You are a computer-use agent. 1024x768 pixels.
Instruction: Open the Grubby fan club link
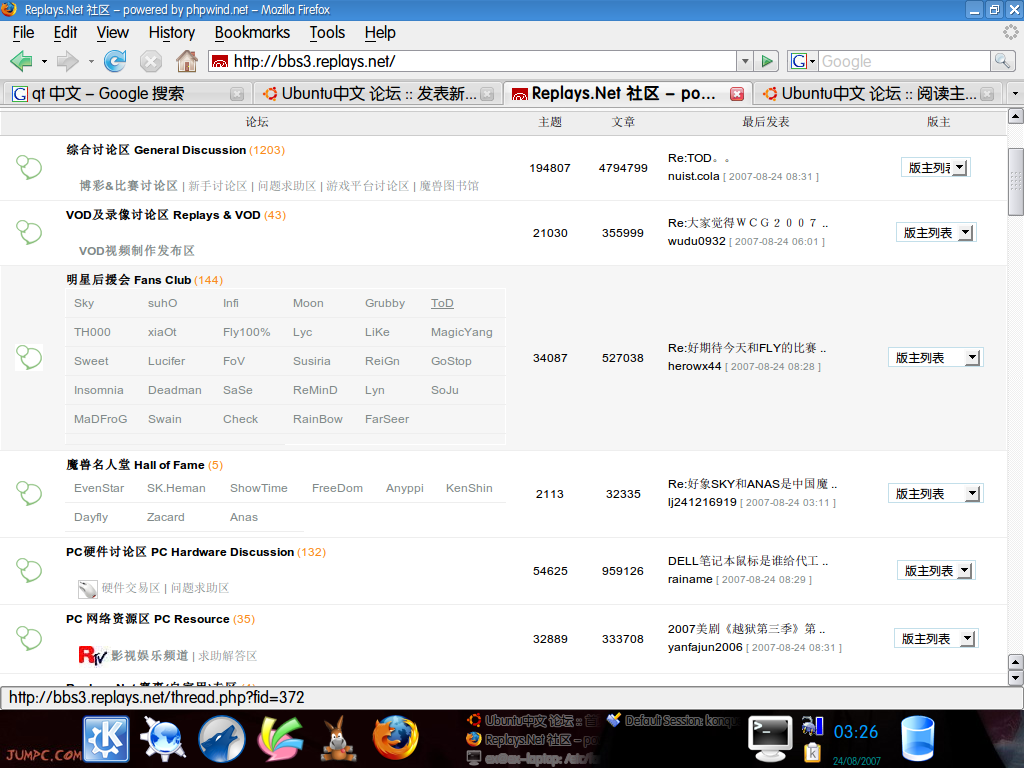tap(385, 303)
